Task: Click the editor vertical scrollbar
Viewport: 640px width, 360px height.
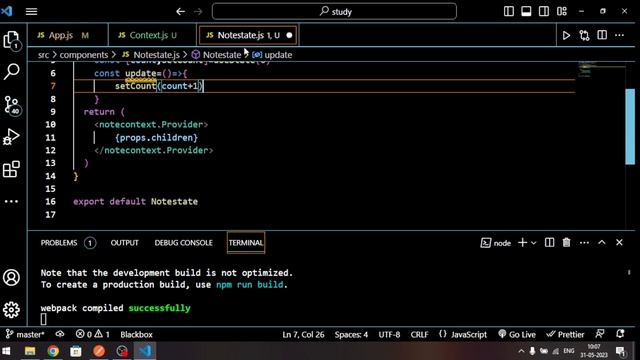Action: tap(630, 127)
